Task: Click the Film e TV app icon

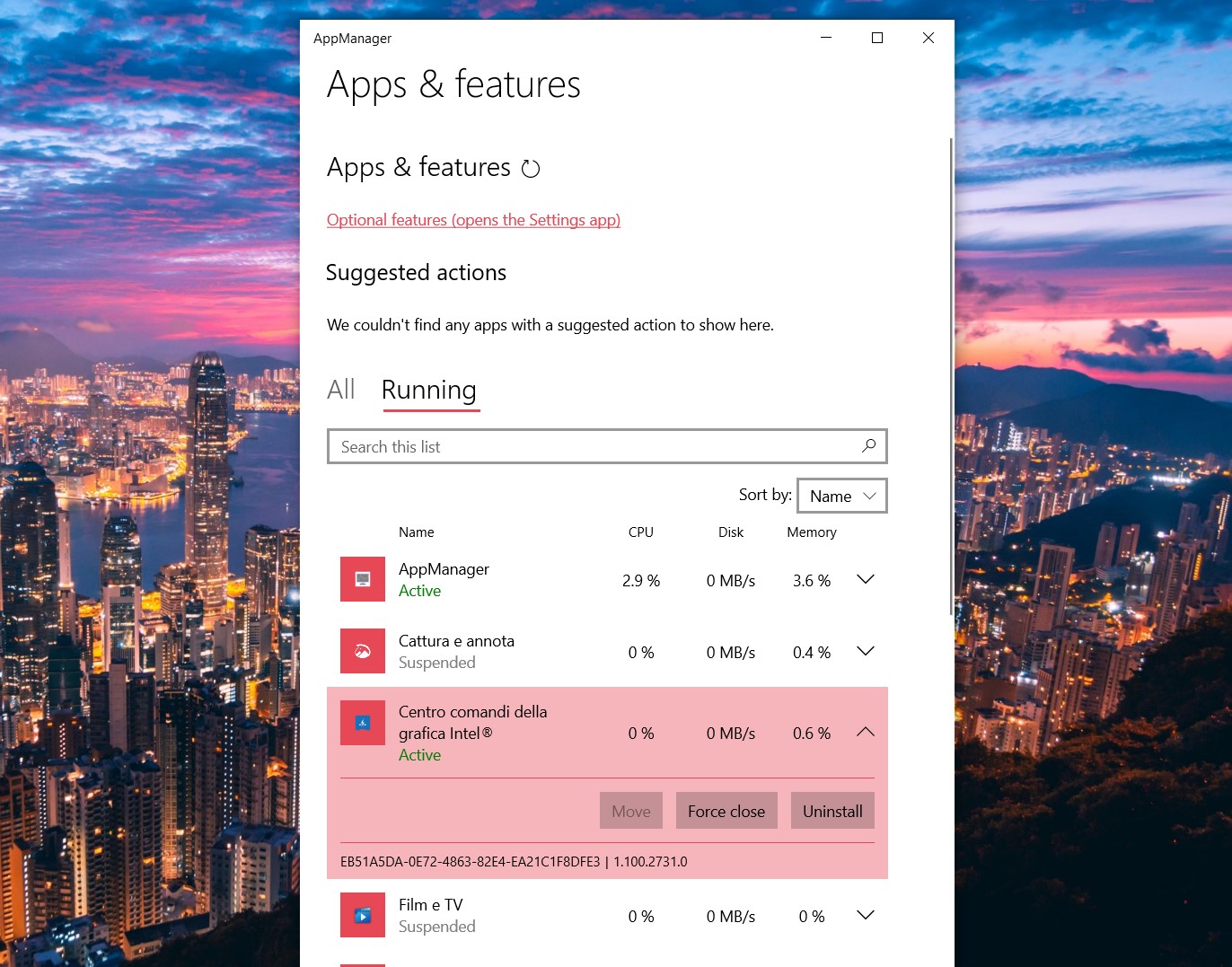Action: click(363, 915)
